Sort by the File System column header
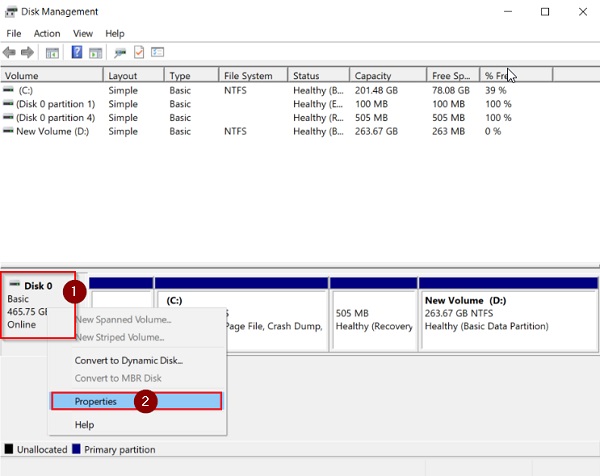Viewport: 600px width, 476px height. (x=253, y=75)
